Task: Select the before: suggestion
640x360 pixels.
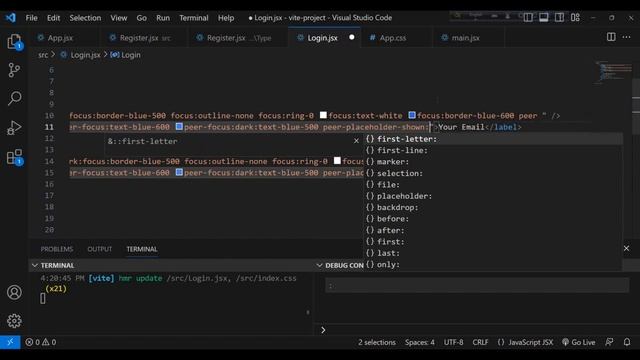Action: coord(493,219)
